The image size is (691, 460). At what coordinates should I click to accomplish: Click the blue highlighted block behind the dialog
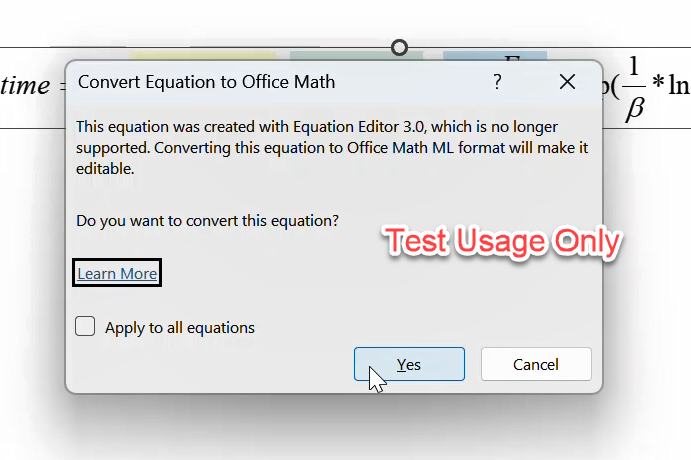pos(495,56)
